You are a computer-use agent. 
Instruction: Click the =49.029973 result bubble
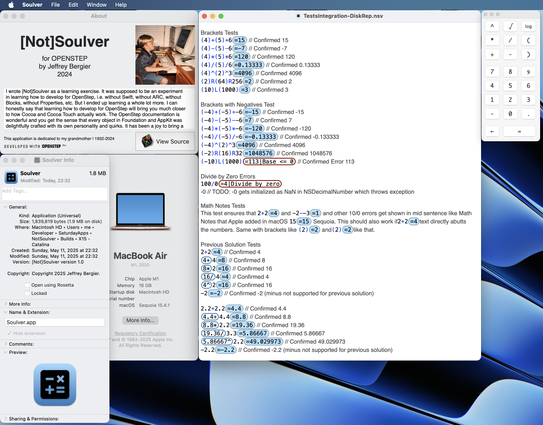pos(264,342)
